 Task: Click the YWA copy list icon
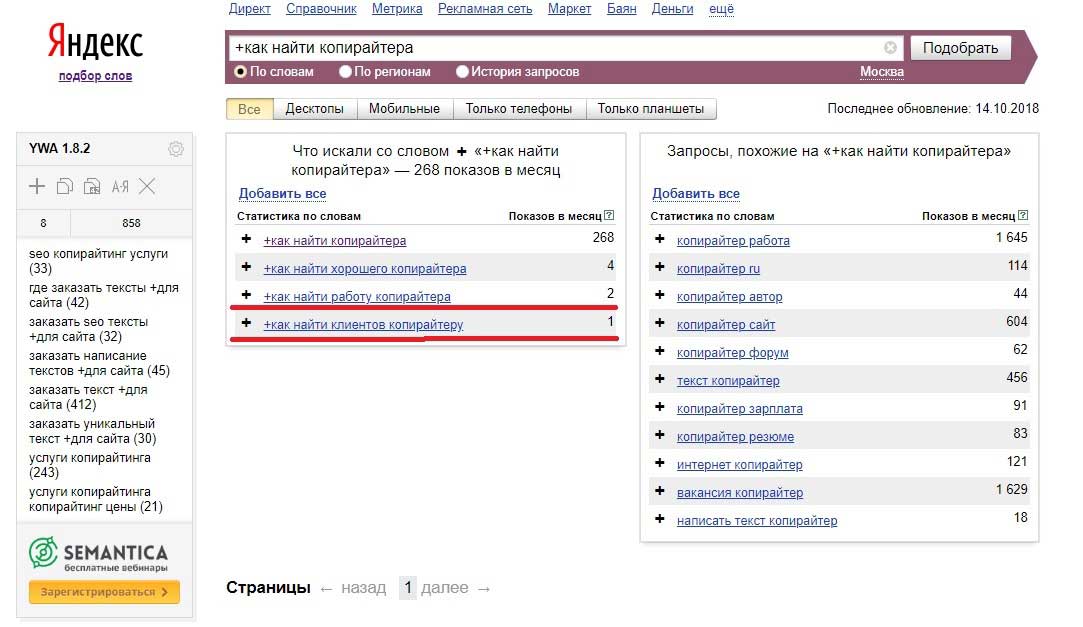coord(64,186)
